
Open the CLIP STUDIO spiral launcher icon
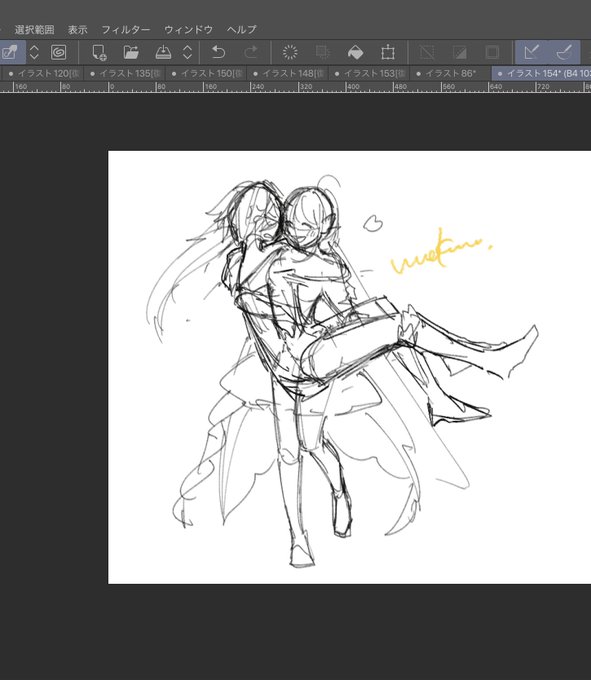click(x=59, y=52)
